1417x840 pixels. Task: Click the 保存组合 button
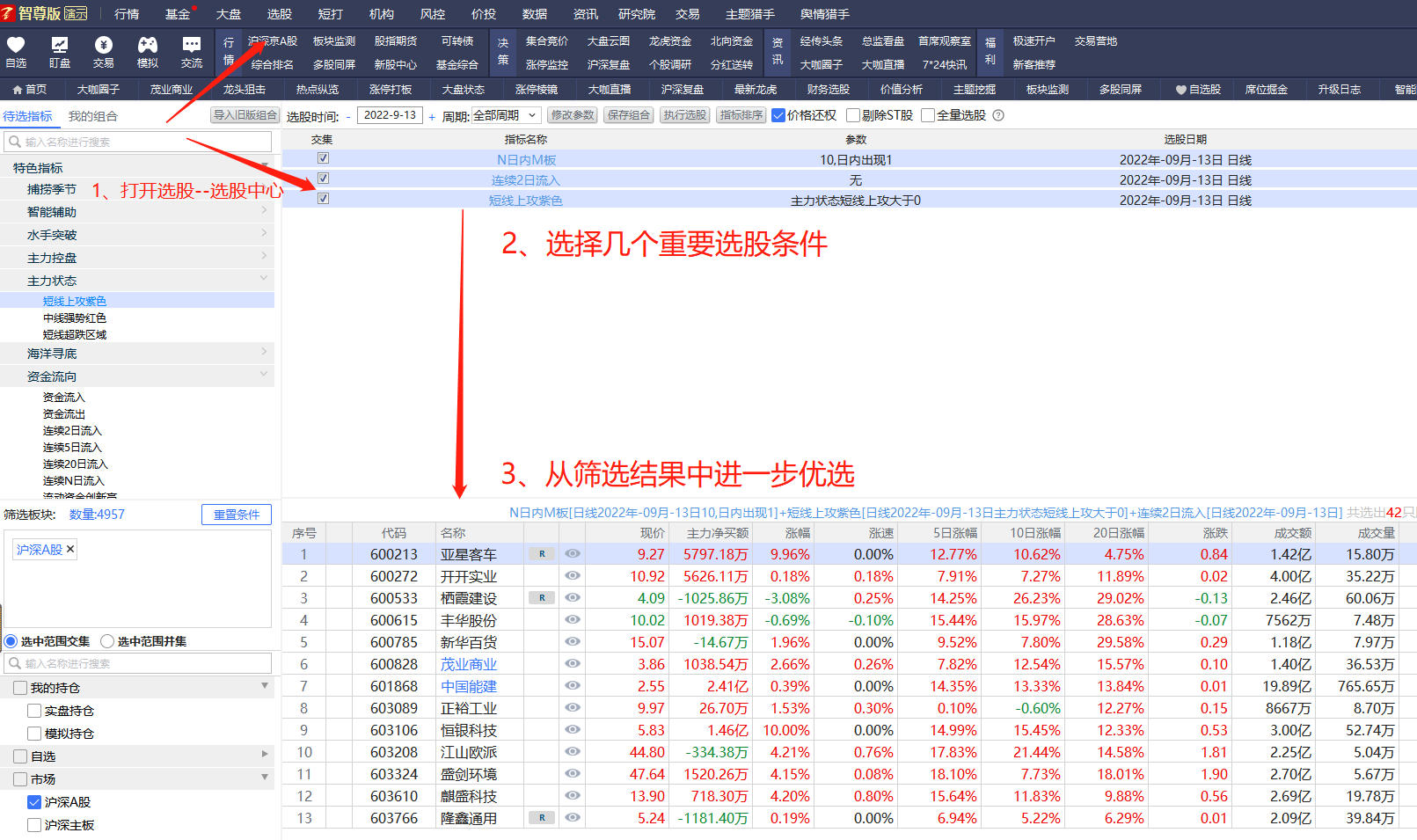pos(629,115)
